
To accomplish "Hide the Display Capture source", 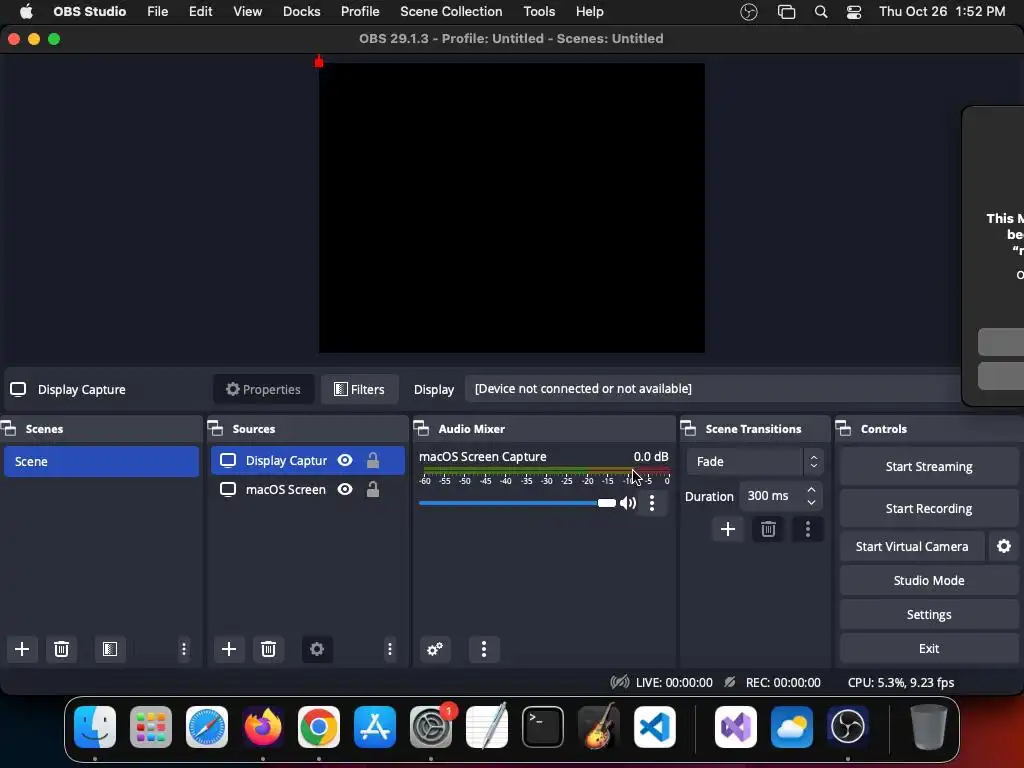I will [345, 460].
